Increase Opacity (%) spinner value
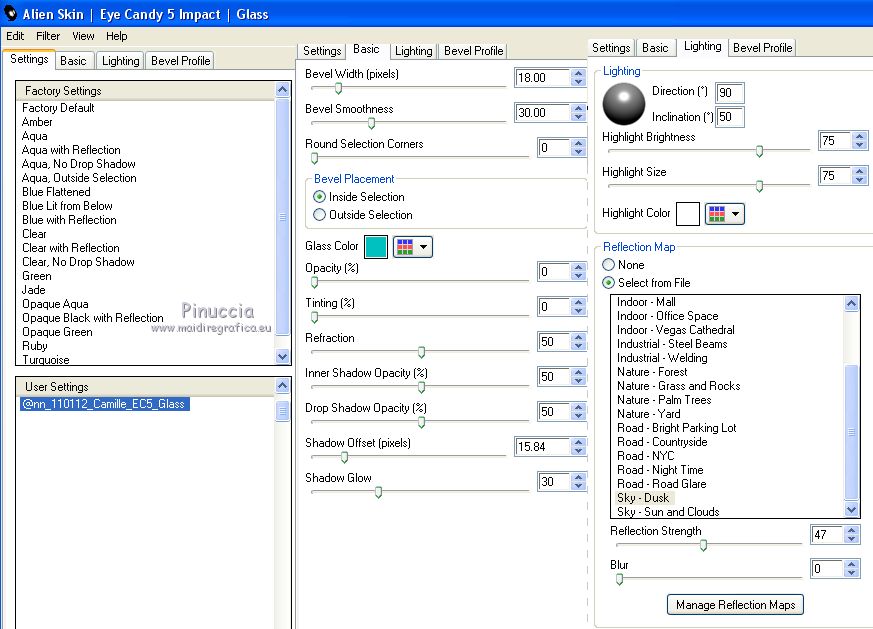Image resolution: width=873 pixels, height=629 pixels. point(579,267)
